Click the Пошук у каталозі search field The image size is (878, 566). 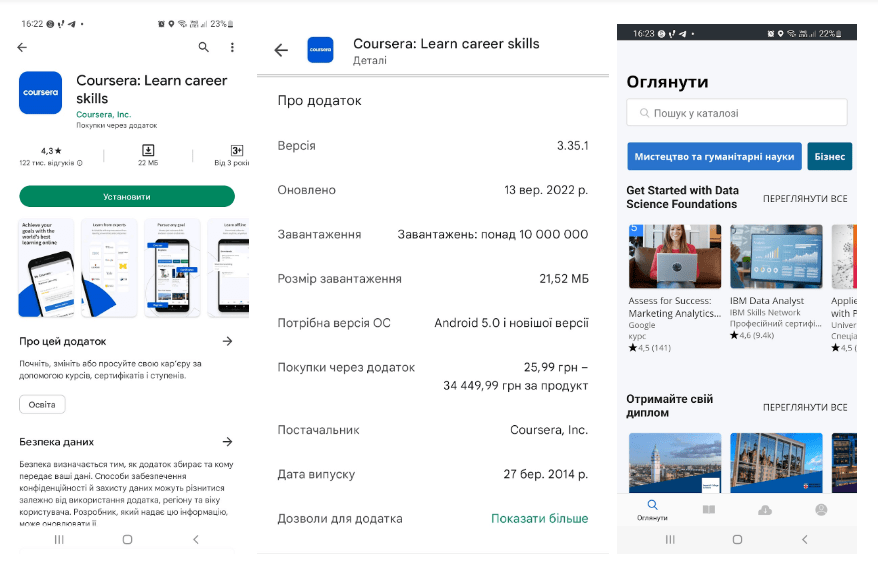tap(737, 113)
